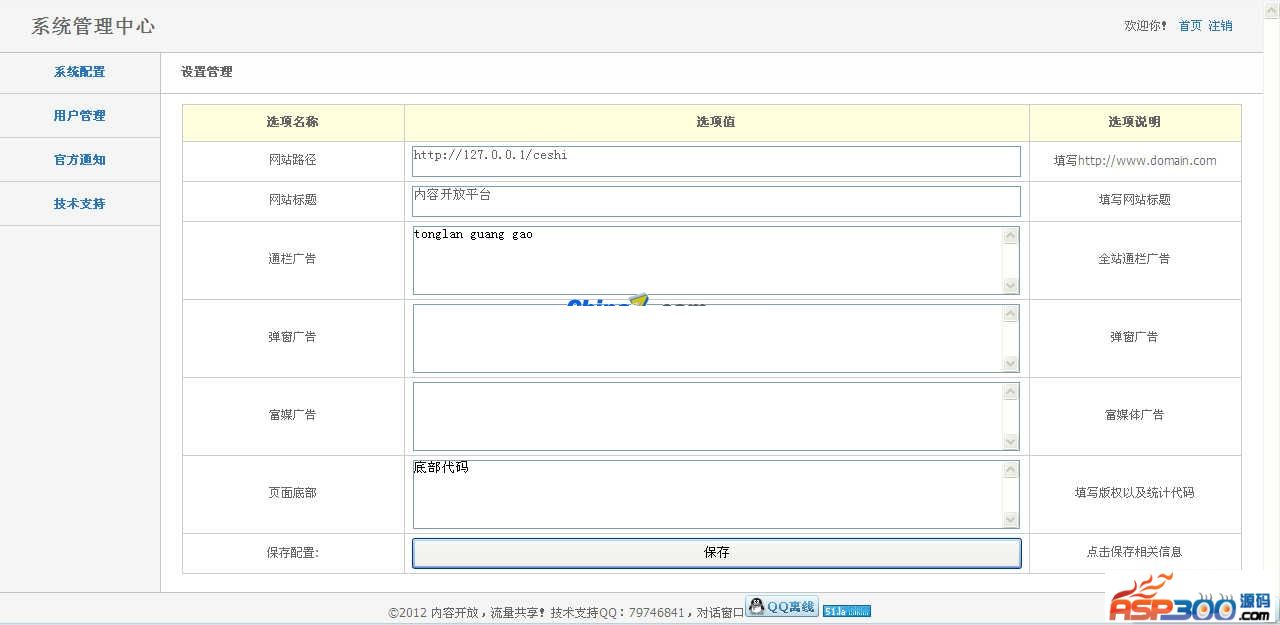
Task: Click inside the 通栏广告 textarea
Action: click(707, 260)
